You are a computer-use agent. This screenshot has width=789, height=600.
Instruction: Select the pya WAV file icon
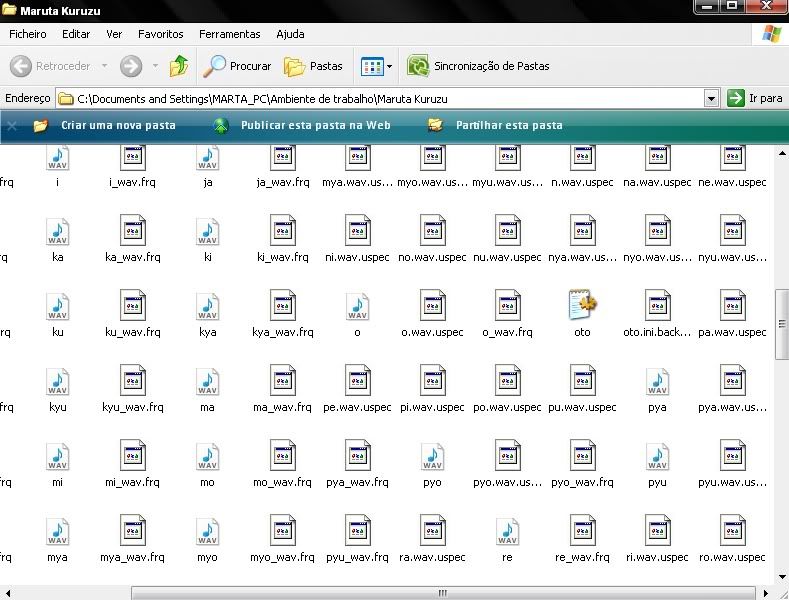pyautogui.click(x=657, y=381)
